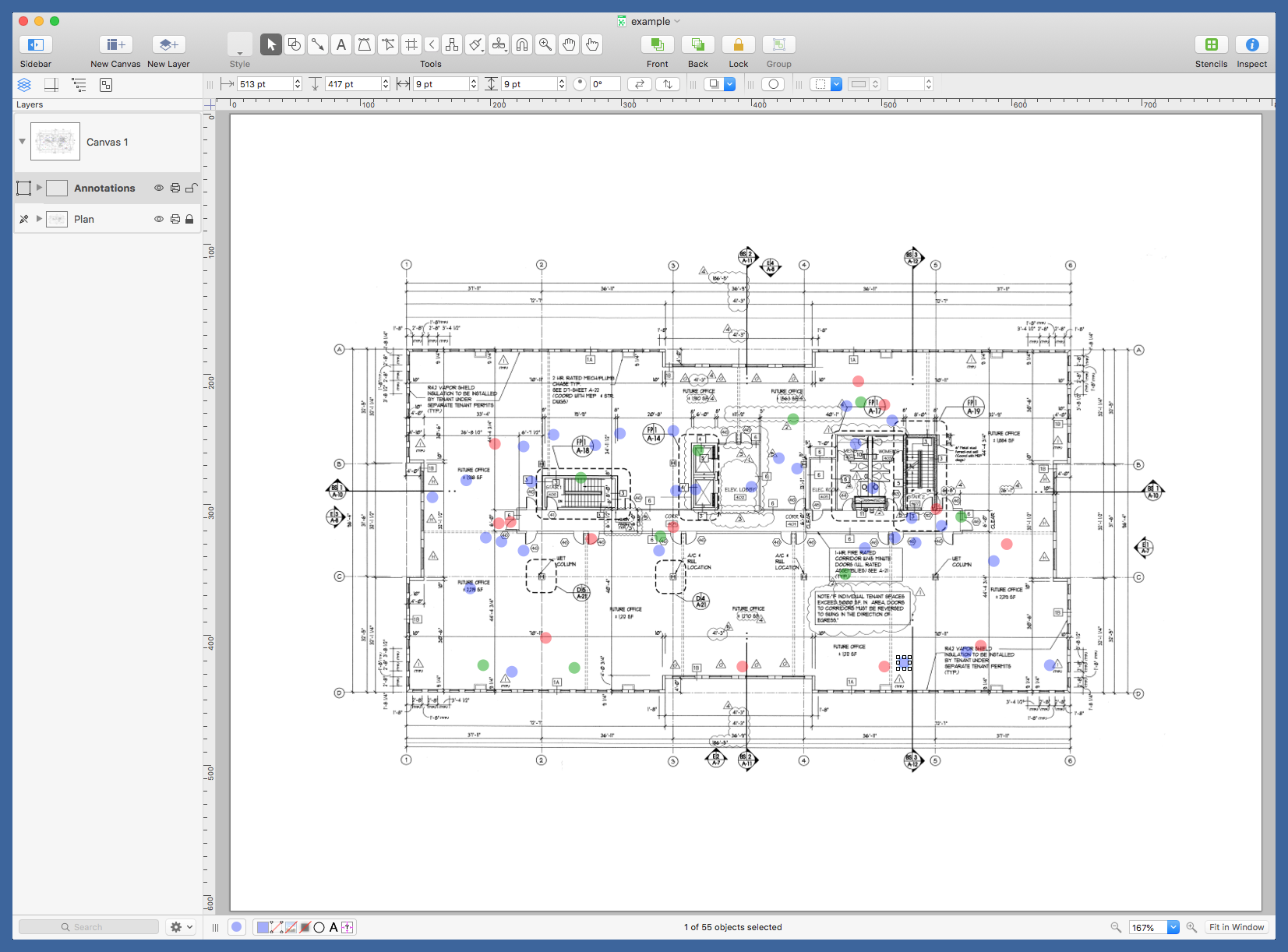Image resolution: width=1288 pixels, height=952 pixels.
Task: Switch to the Layers sidebar tab
Action: pos(24,84)
